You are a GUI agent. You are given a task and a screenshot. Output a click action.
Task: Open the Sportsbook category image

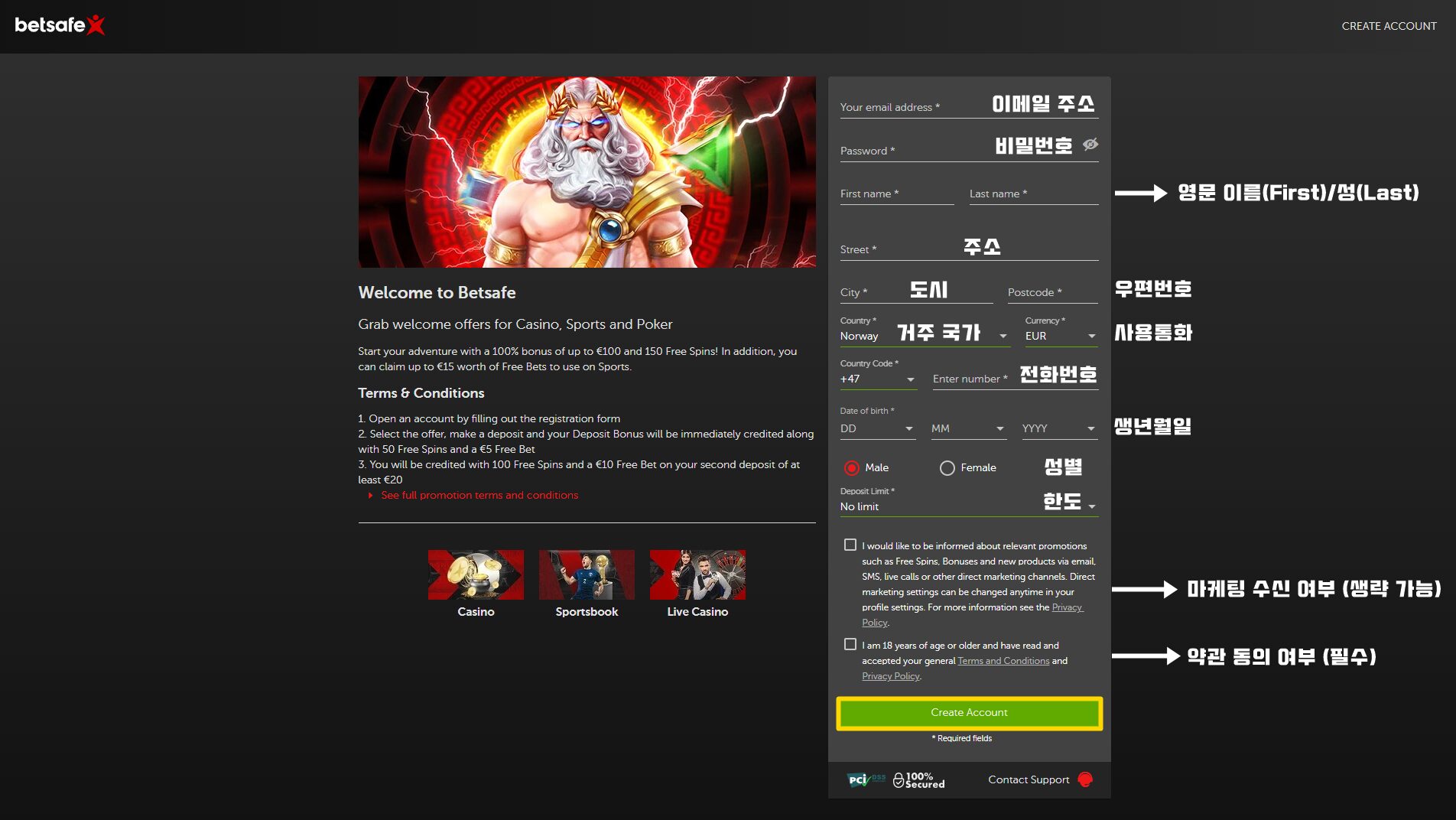pyautogui.click(x=587, y=574)
